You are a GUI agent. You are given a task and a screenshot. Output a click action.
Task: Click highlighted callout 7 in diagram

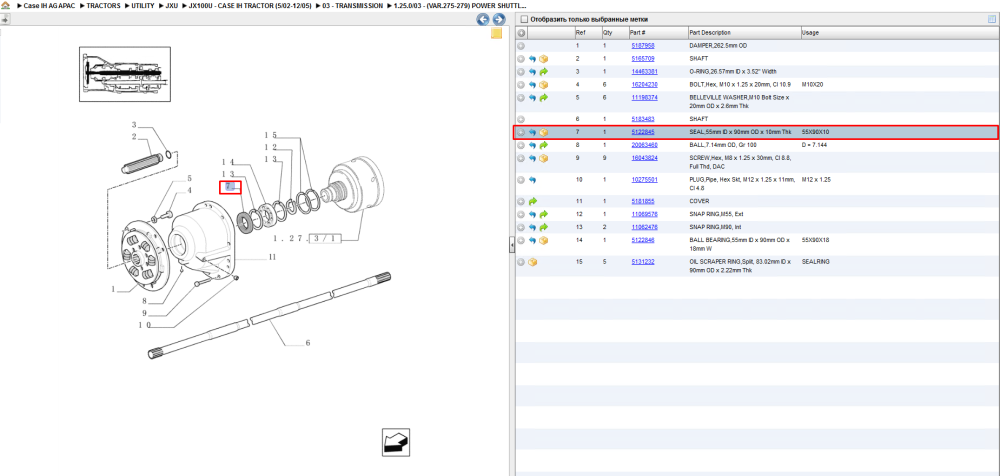pos(230,187)
